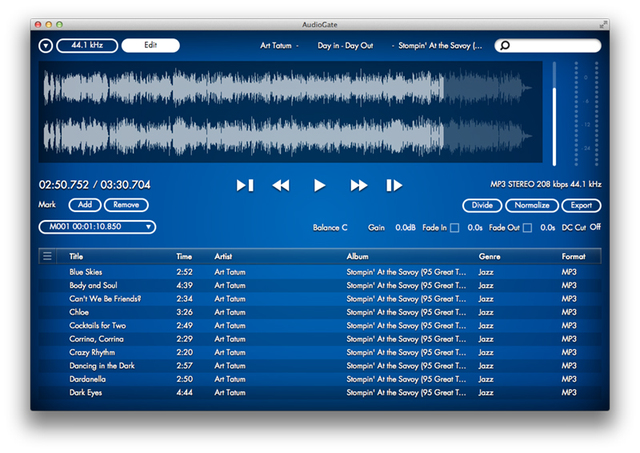Open the 44.1 kHz sample rate selector
The width and height of the screenshot is (640, 453).
click(x=87, y=45)
